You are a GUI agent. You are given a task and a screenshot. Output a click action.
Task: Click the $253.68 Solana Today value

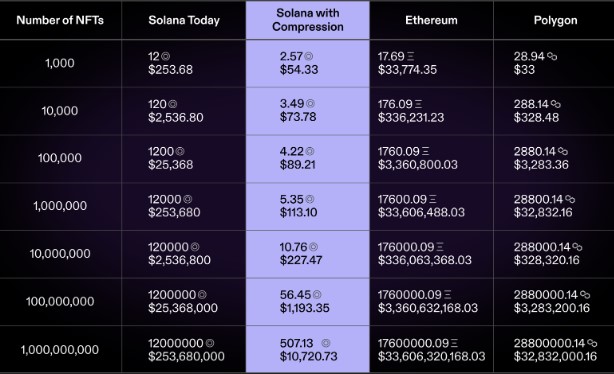click(170, 70)
